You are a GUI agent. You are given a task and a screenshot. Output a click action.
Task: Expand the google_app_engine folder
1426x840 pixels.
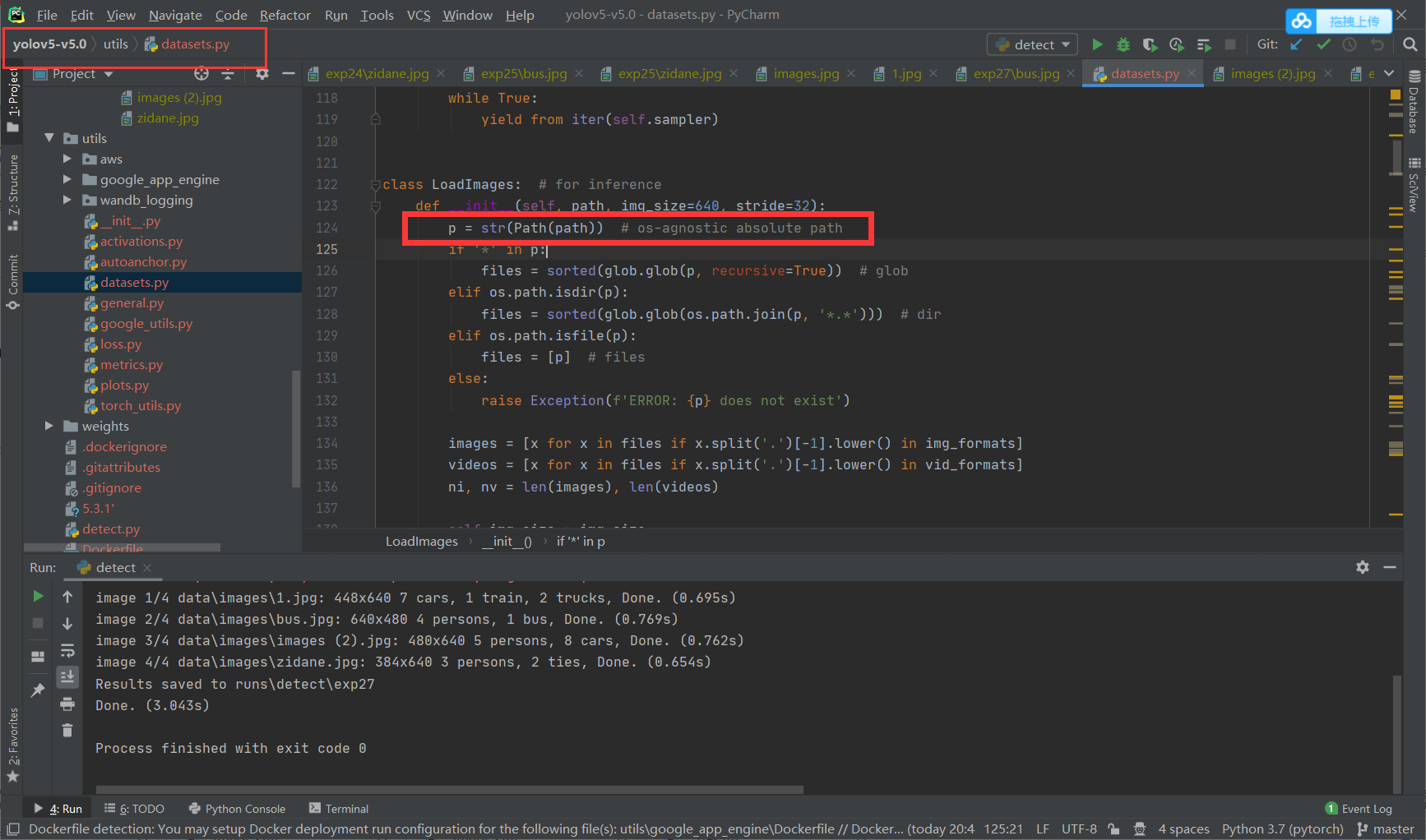[x=67, y=179]
